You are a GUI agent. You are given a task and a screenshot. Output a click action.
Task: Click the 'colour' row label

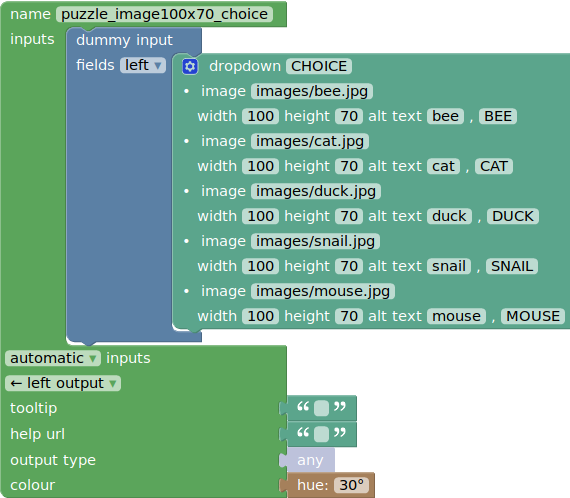click(32, 485)
